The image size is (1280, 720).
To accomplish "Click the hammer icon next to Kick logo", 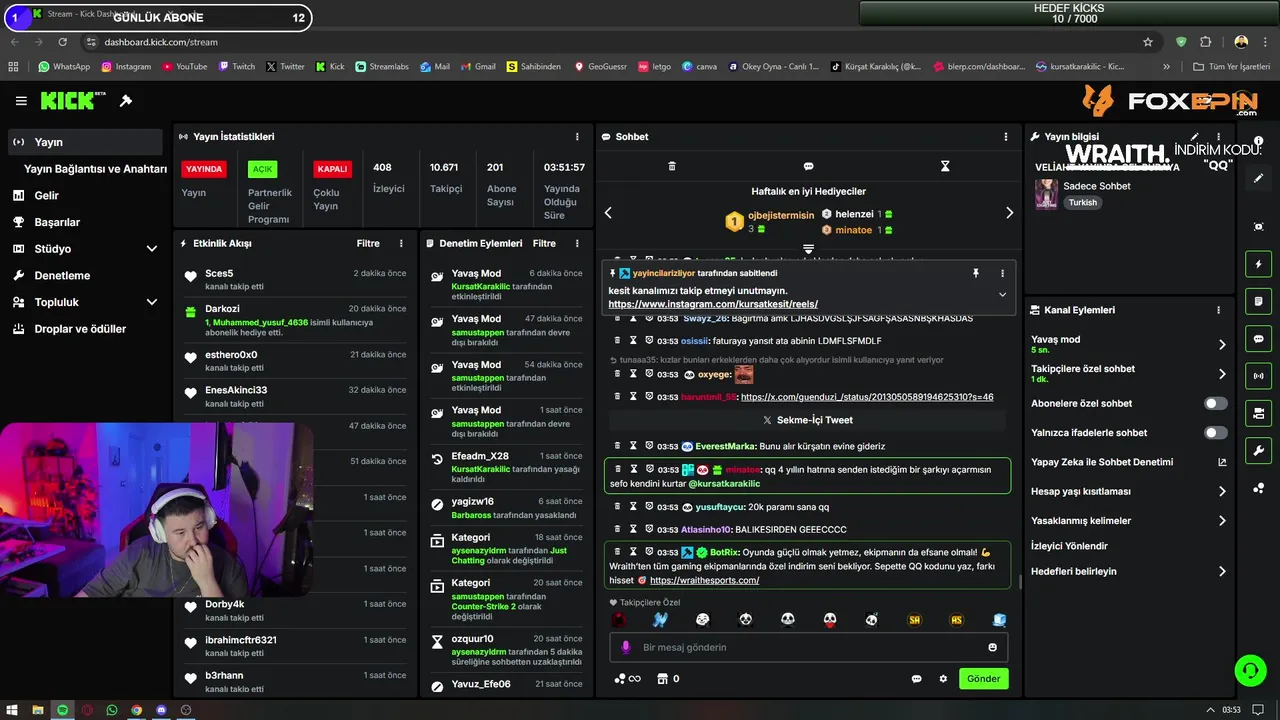I will (126, 101).
